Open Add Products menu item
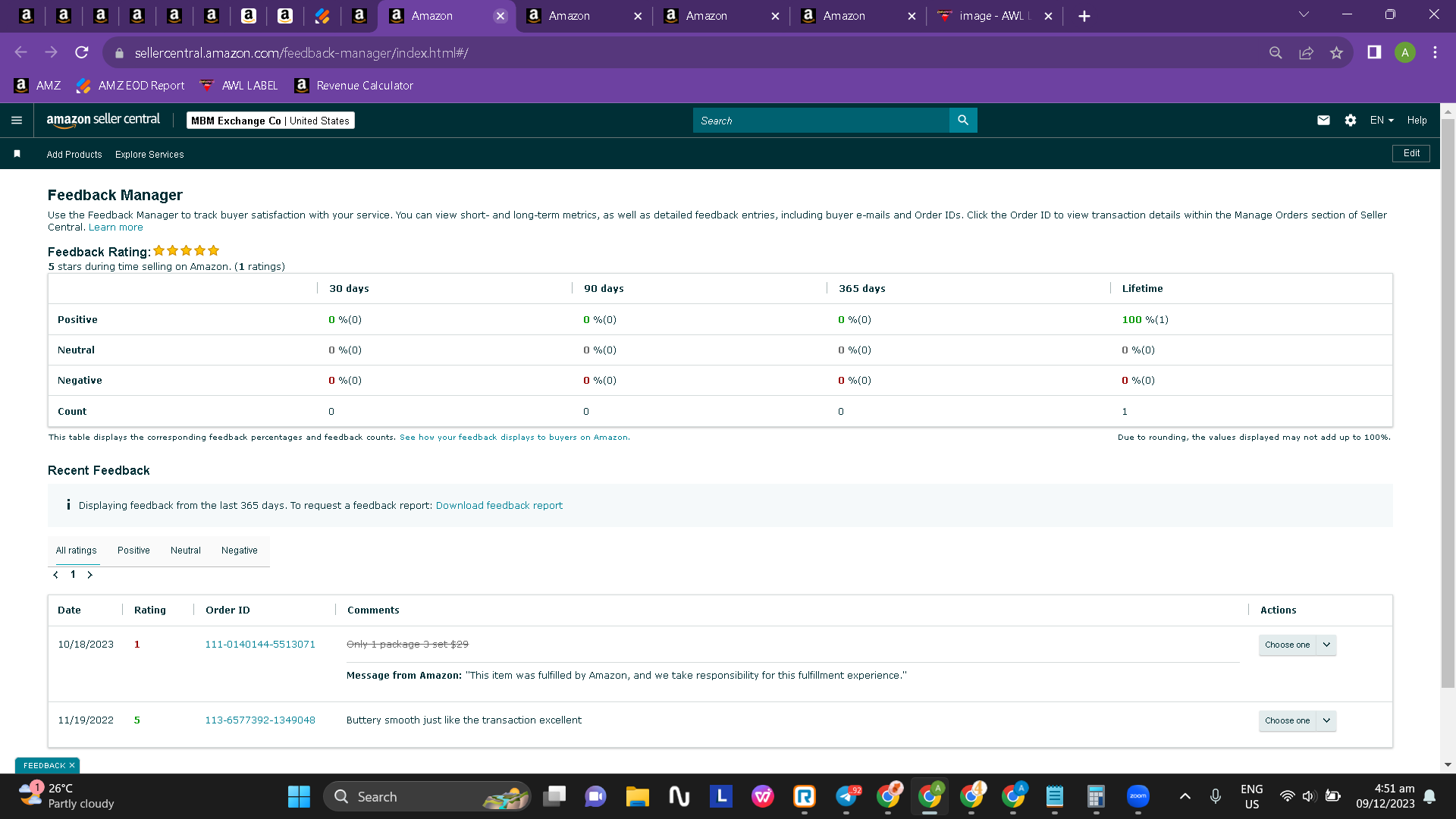Viewport: 1456px width, 819px height. pos(74,155)
